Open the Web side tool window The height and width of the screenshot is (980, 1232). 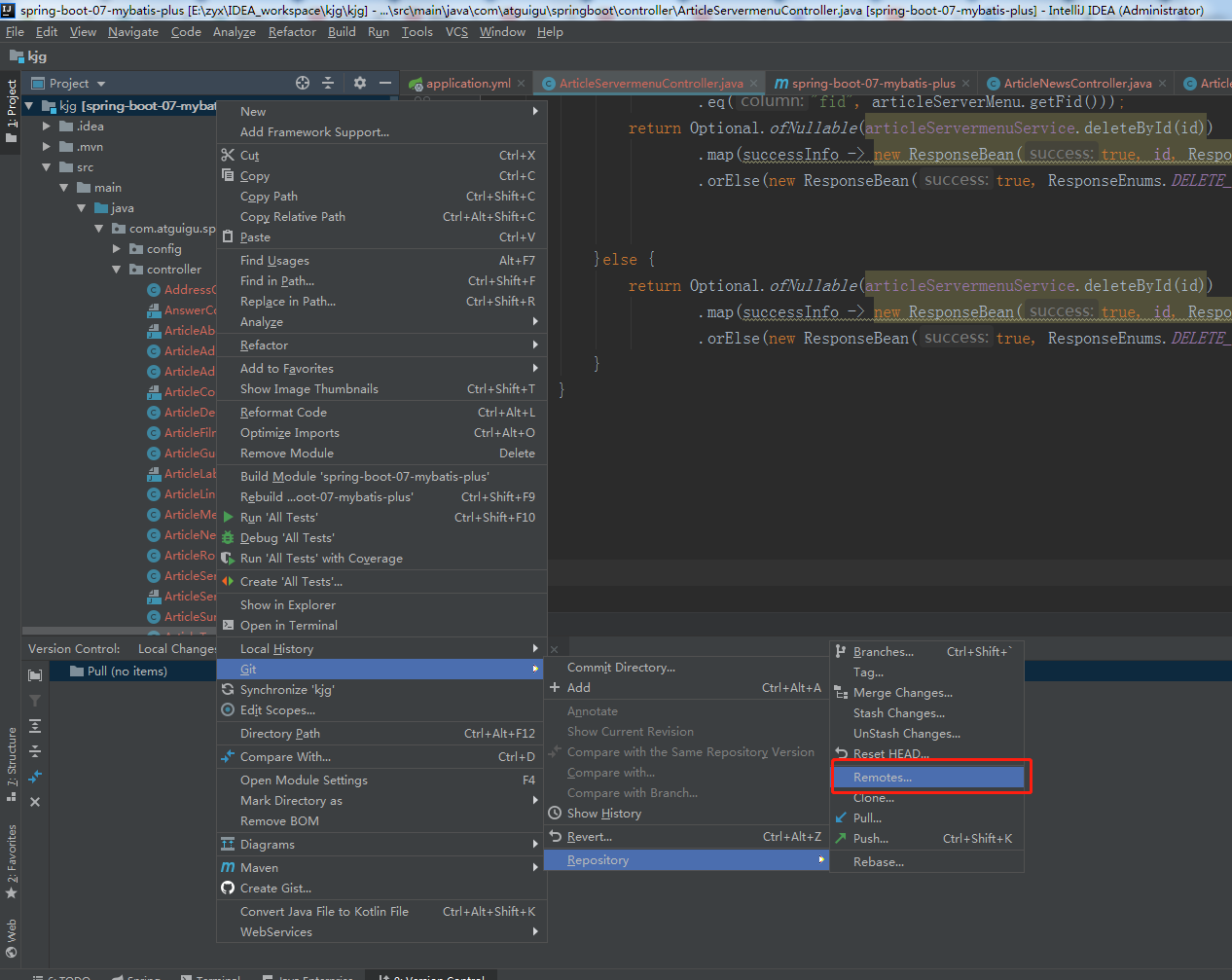click(12, 938)
